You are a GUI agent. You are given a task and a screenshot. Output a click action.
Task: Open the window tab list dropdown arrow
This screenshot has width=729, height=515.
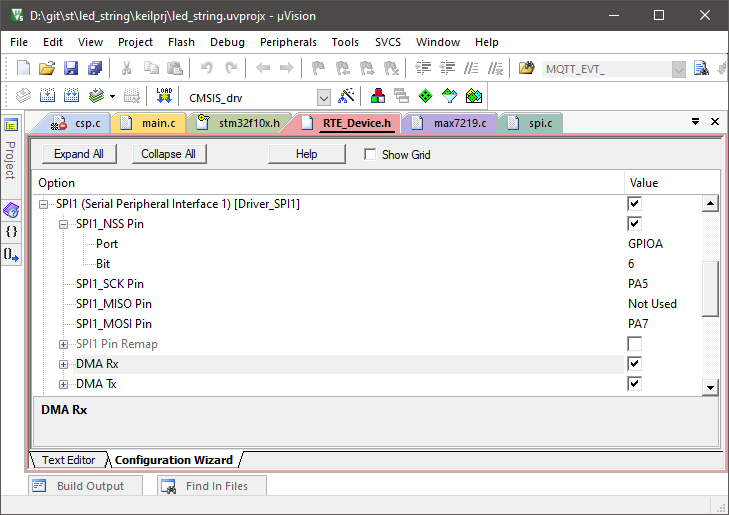point(695,122)
